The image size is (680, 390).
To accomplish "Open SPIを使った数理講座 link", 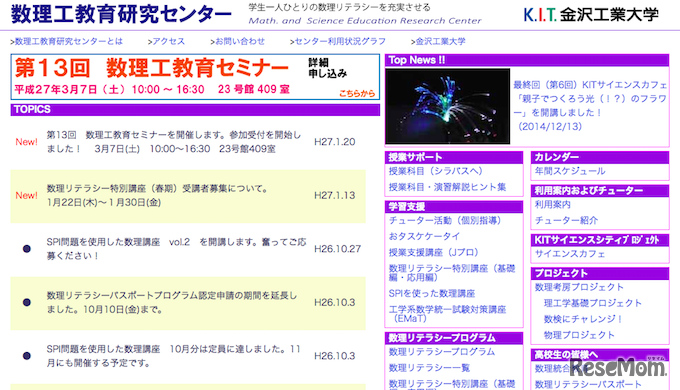I will [x=432, y=294].
